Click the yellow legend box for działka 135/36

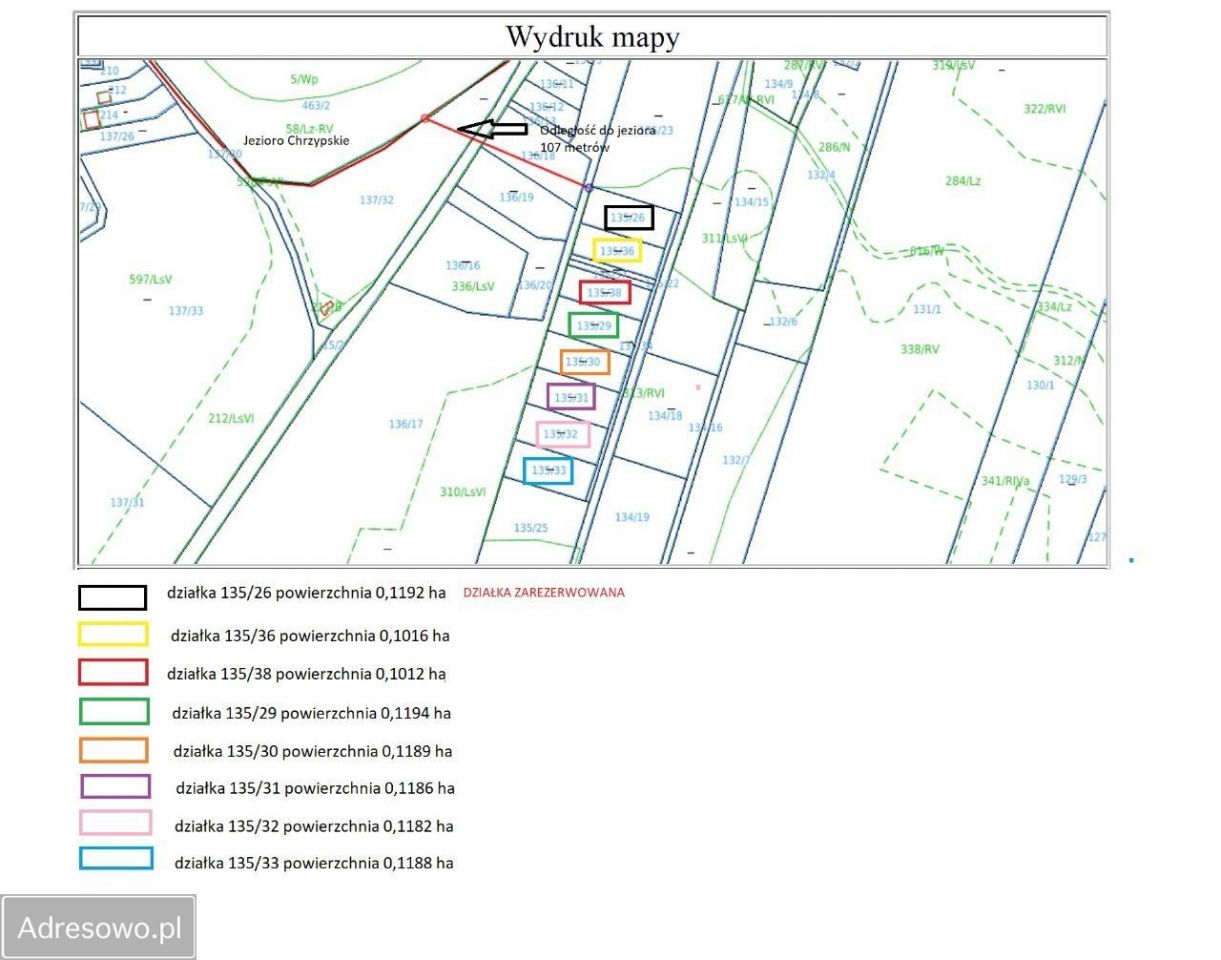tap(113, 634)
